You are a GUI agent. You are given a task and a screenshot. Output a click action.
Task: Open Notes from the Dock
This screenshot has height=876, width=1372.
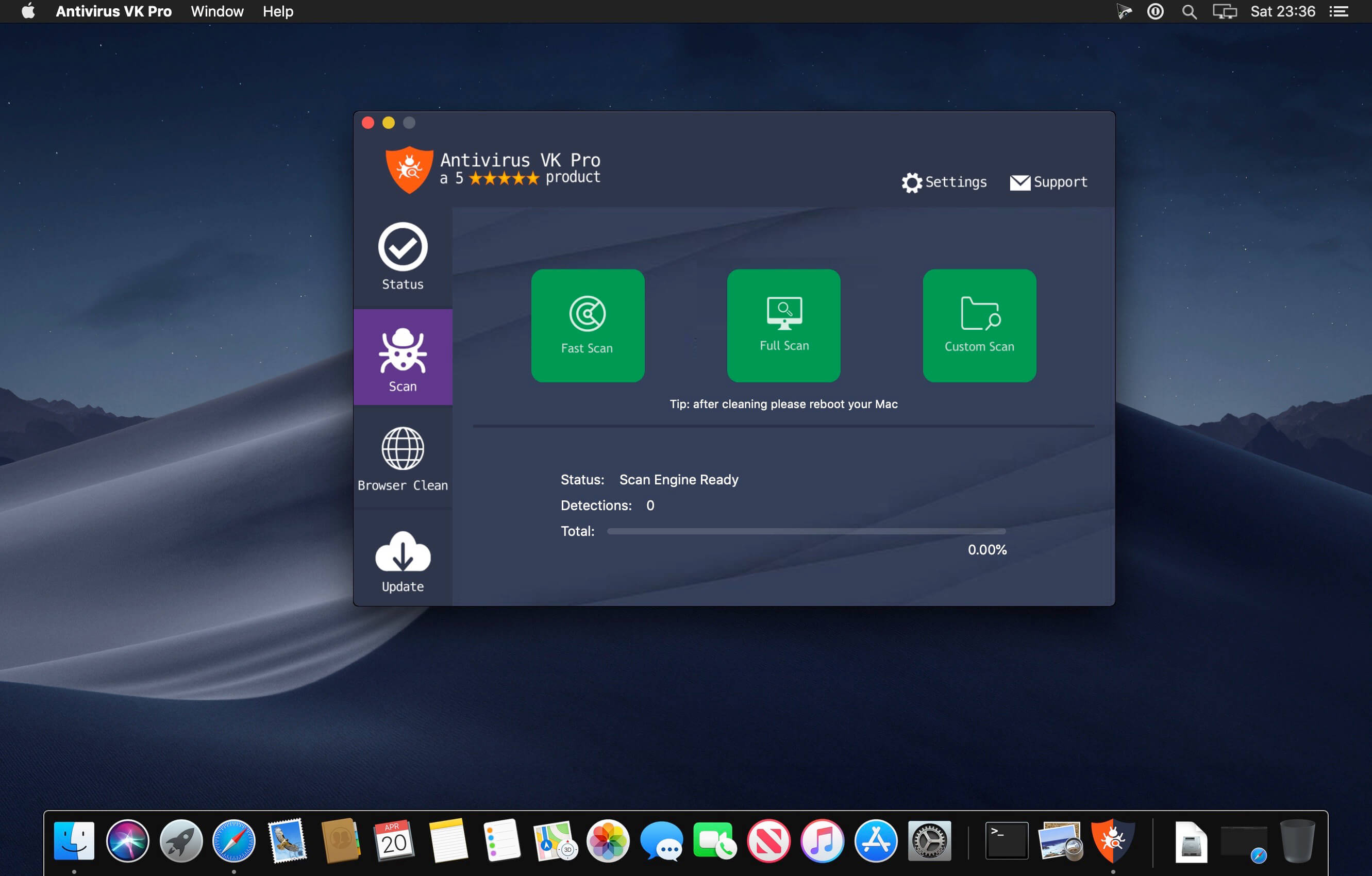pyautogui.click(x=448, y=840)
